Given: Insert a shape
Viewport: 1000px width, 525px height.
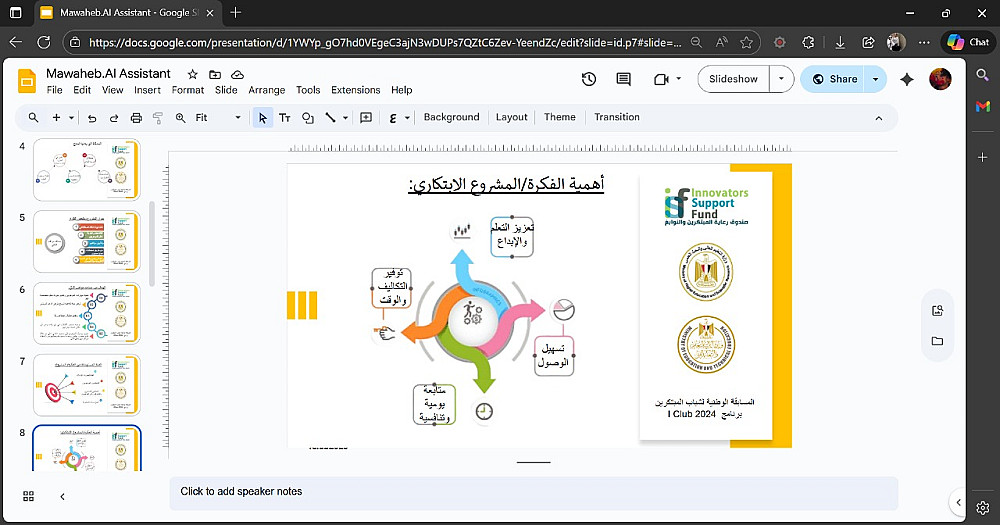Looking at the screenshot, I should point(307,117).
